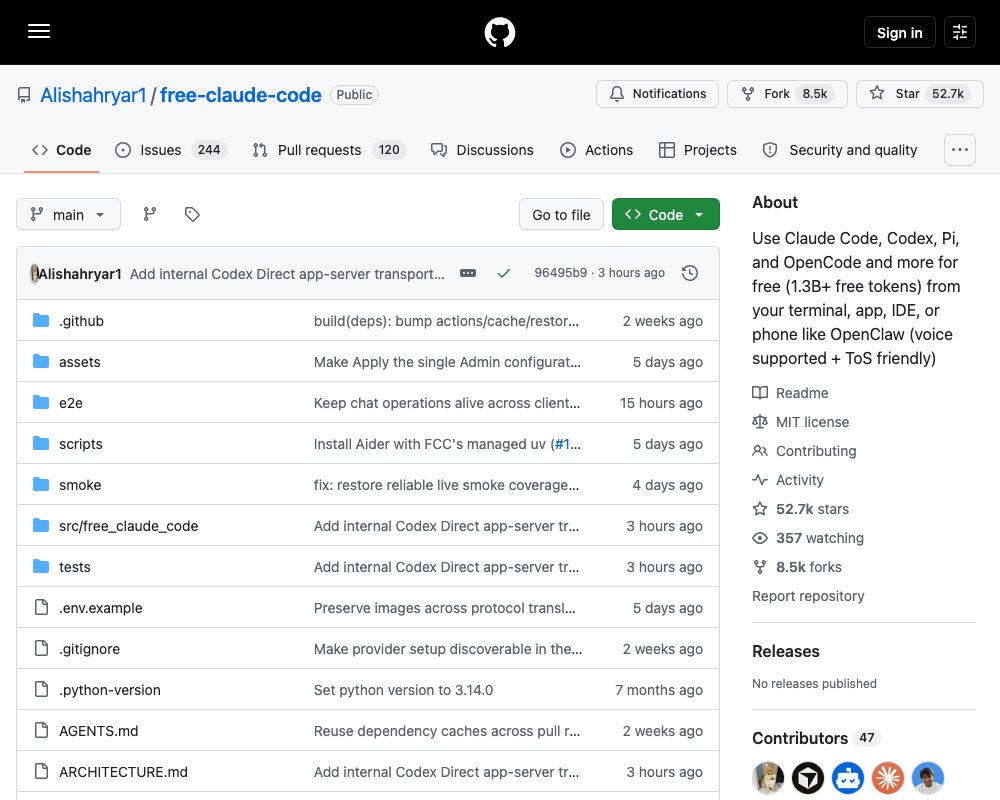Open the scripts folder
Image resolution: width=1000 pixels, height=800 pixels.
(80, 444)
